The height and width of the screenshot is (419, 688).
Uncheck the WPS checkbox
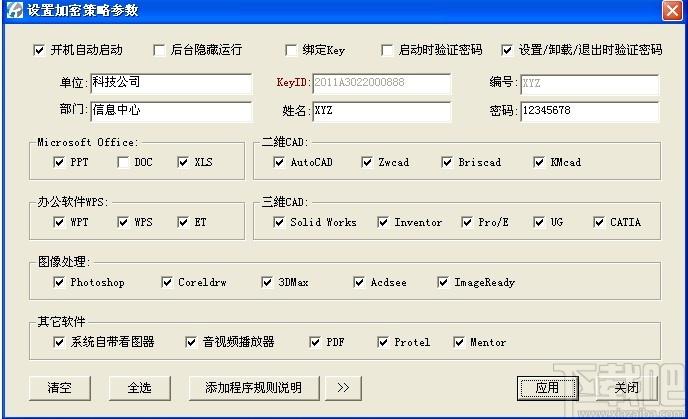tap(123, 222)
